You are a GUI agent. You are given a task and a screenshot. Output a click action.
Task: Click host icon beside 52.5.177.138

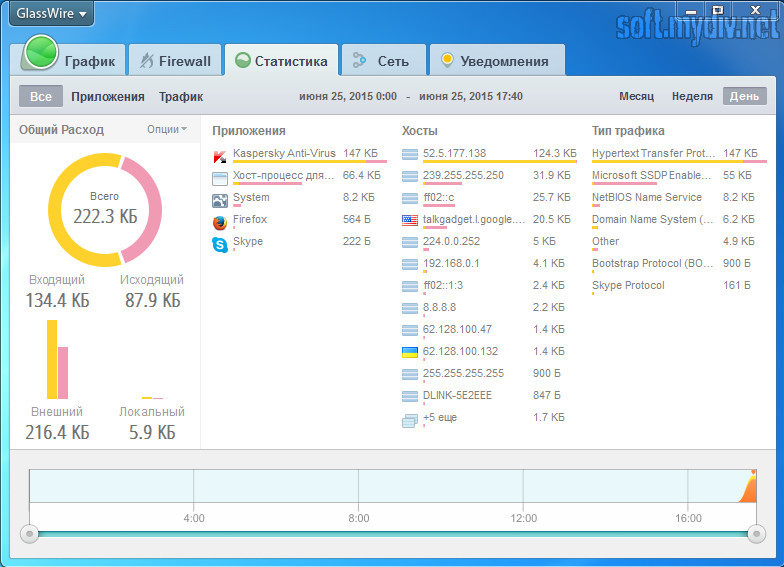click(410, 154)
